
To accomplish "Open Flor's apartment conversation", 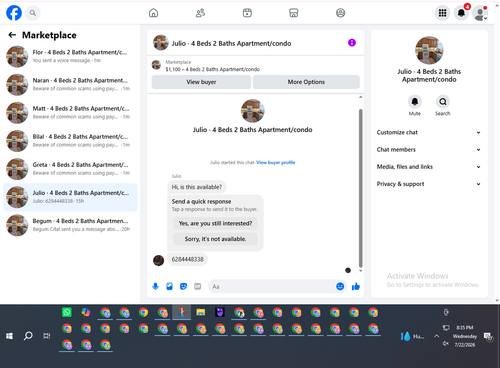I will [x=70, y=56].
